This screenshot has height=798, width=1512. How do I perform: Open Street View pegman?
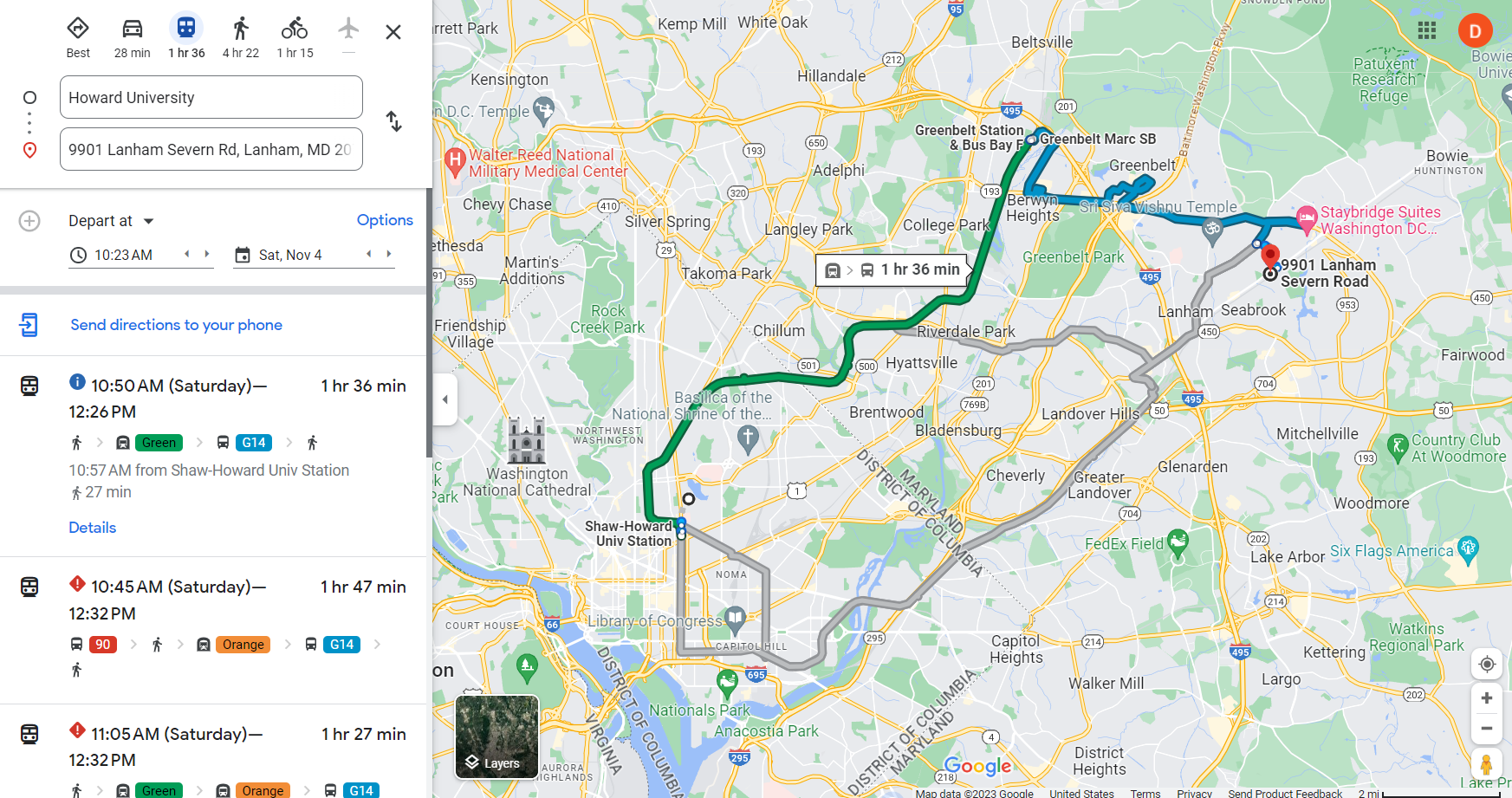(x=1487, y=764)
